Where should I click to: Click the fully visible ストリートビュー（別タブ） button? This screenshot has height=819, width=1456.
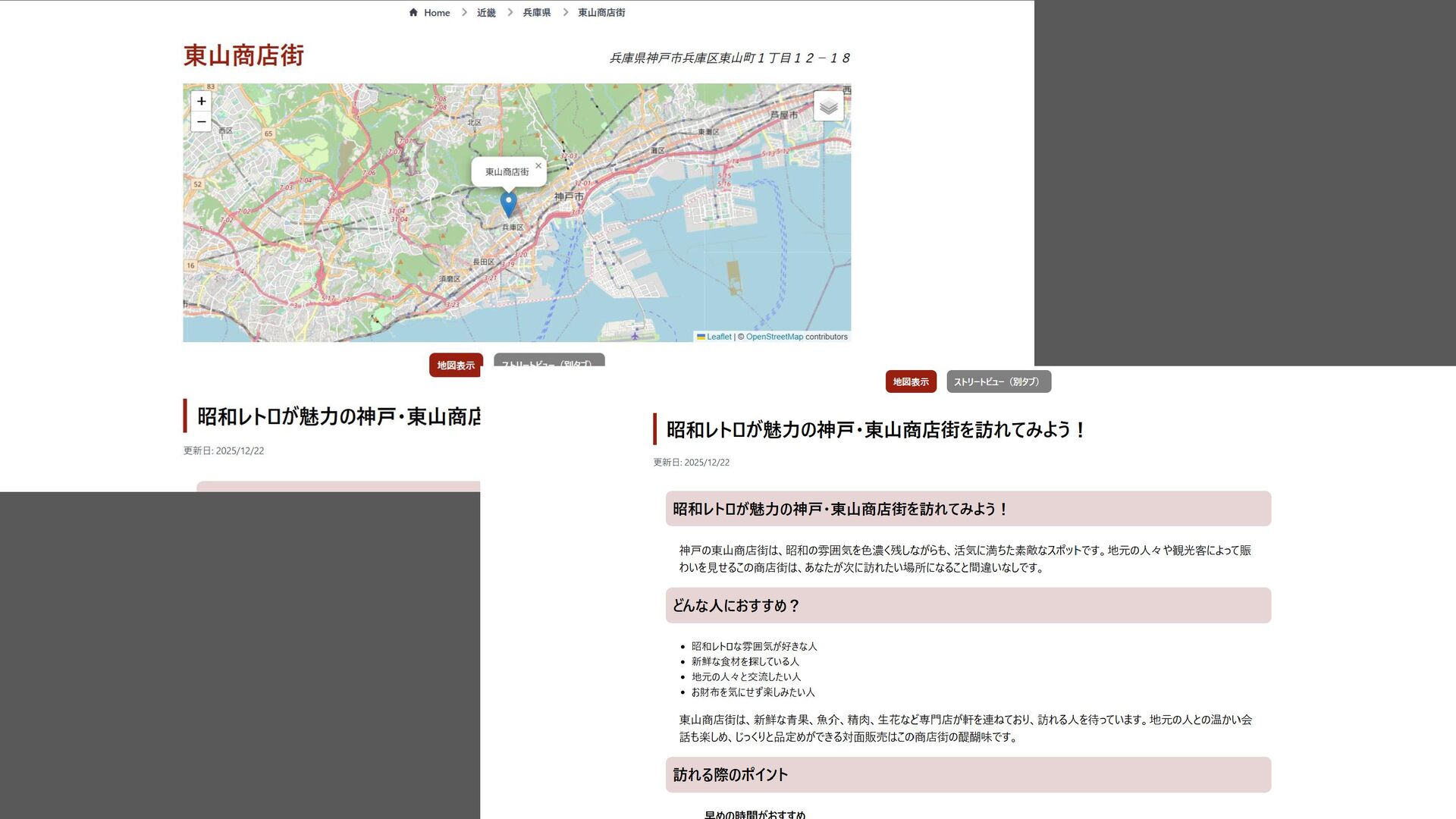point(998,381)
